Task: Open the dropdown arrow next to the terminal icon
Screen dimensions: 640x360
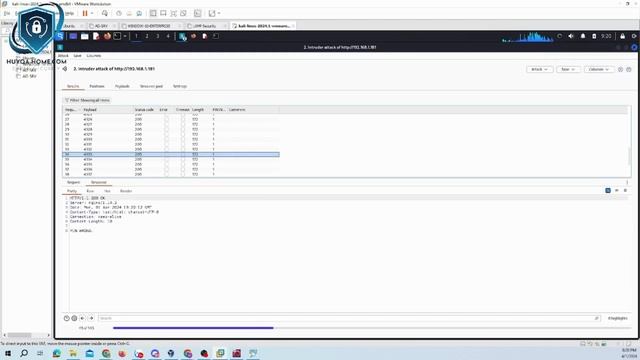Action: point(125,36)
